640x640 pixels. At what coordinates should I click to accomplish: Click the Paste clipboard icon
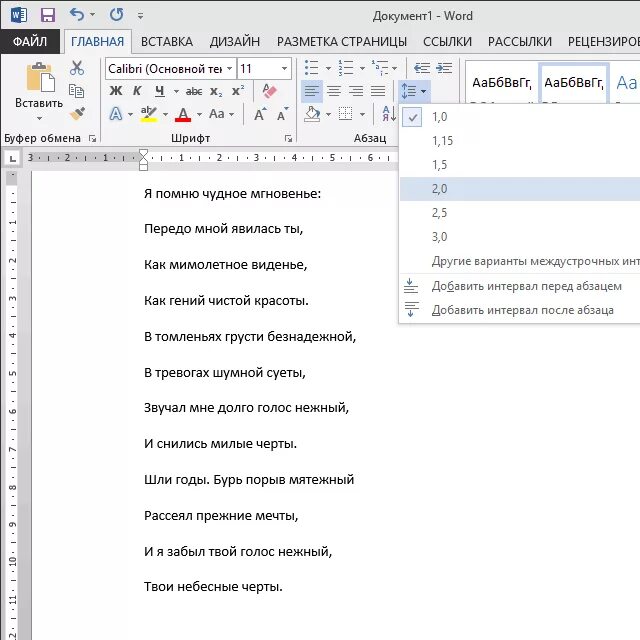point(39,77)
